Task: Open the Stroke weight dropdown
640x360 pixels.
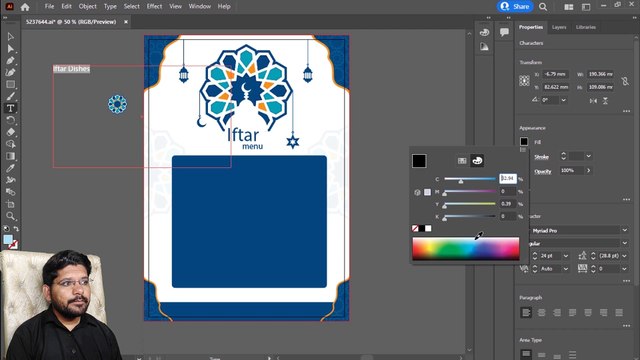Action: click(x=589, y=156)
